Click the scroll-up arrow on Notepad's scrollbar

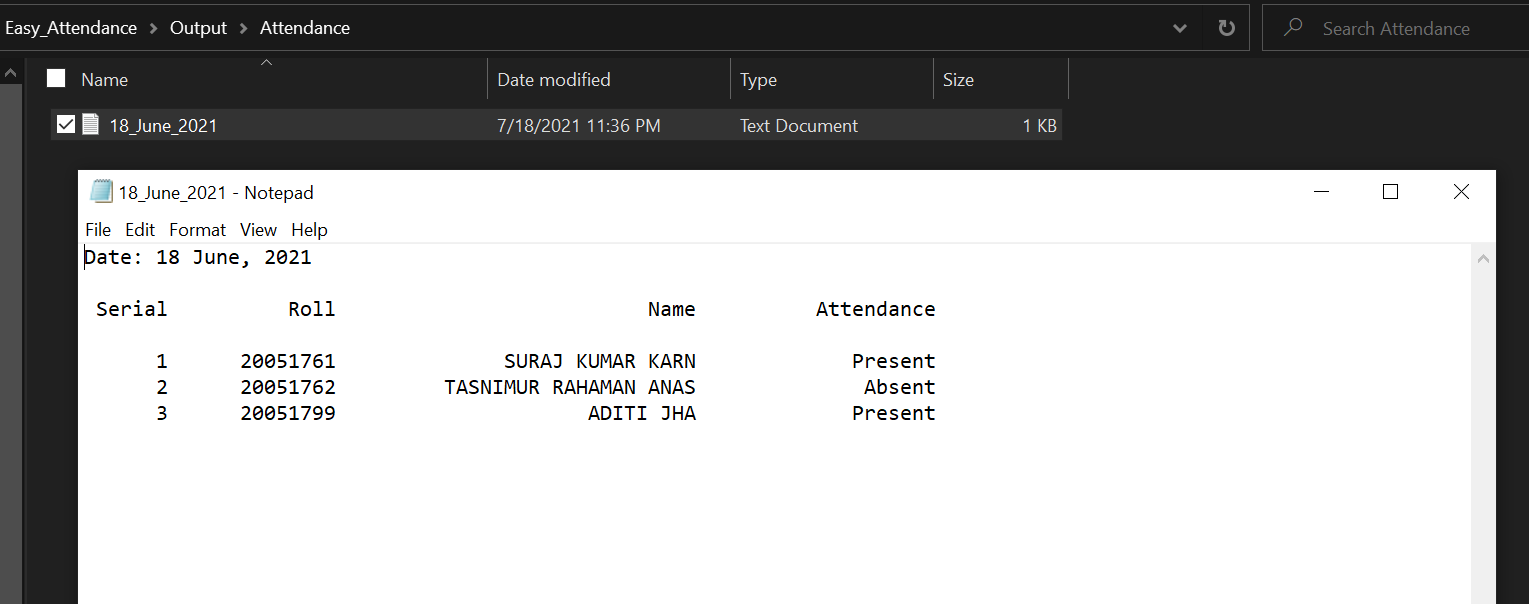coord(1483,257)
